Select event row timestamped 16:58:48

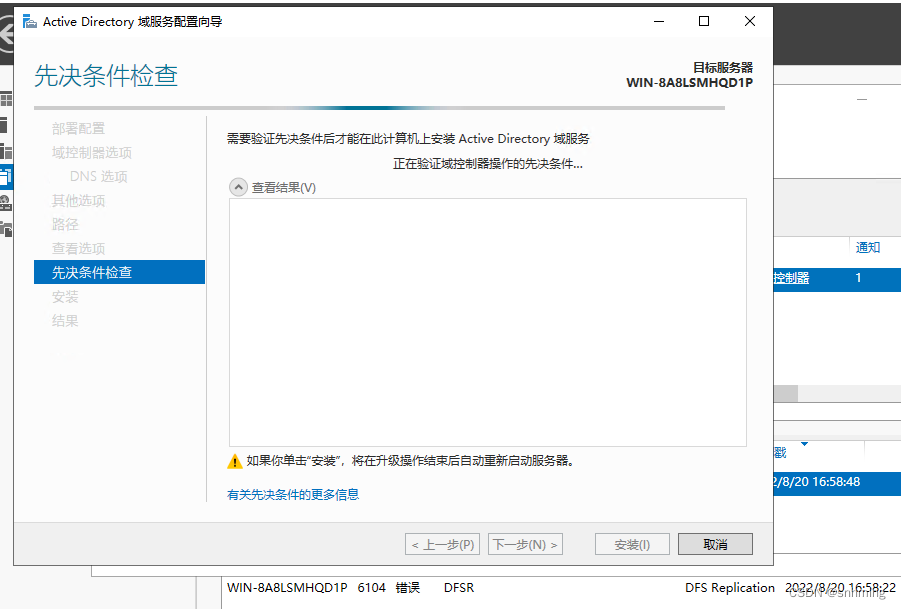point(837,483)
